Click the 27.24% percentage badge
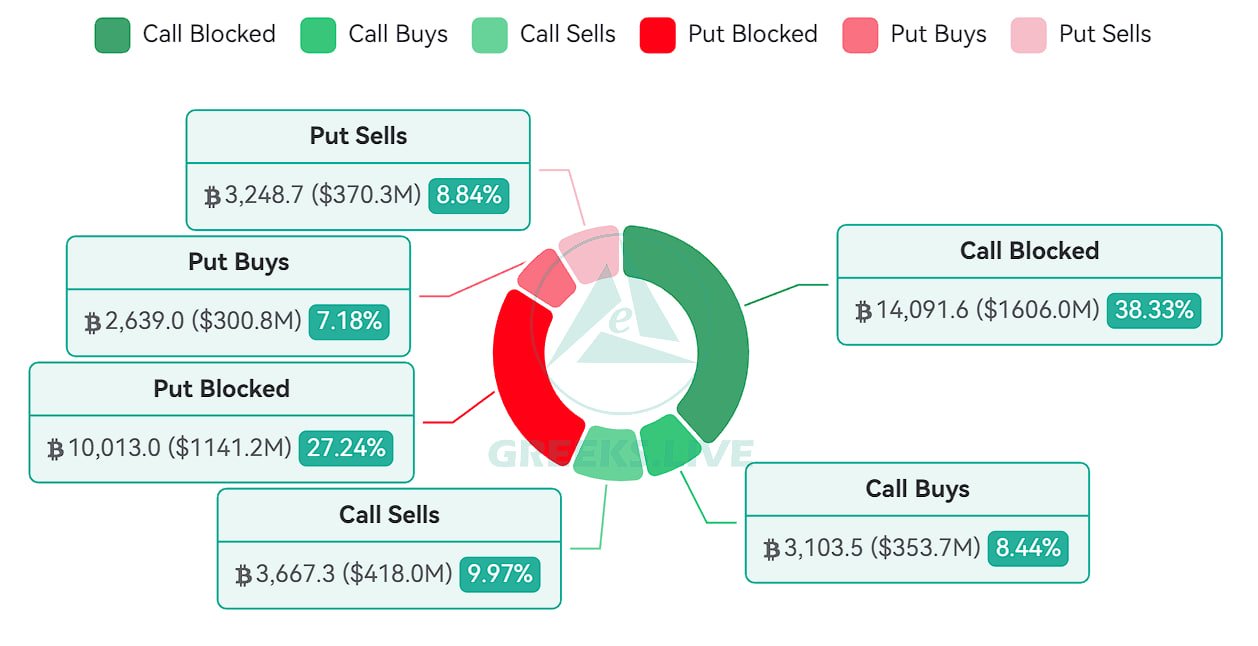This screenshot has width=1258, height=646. pyautogui.click(x=346, y=448)
